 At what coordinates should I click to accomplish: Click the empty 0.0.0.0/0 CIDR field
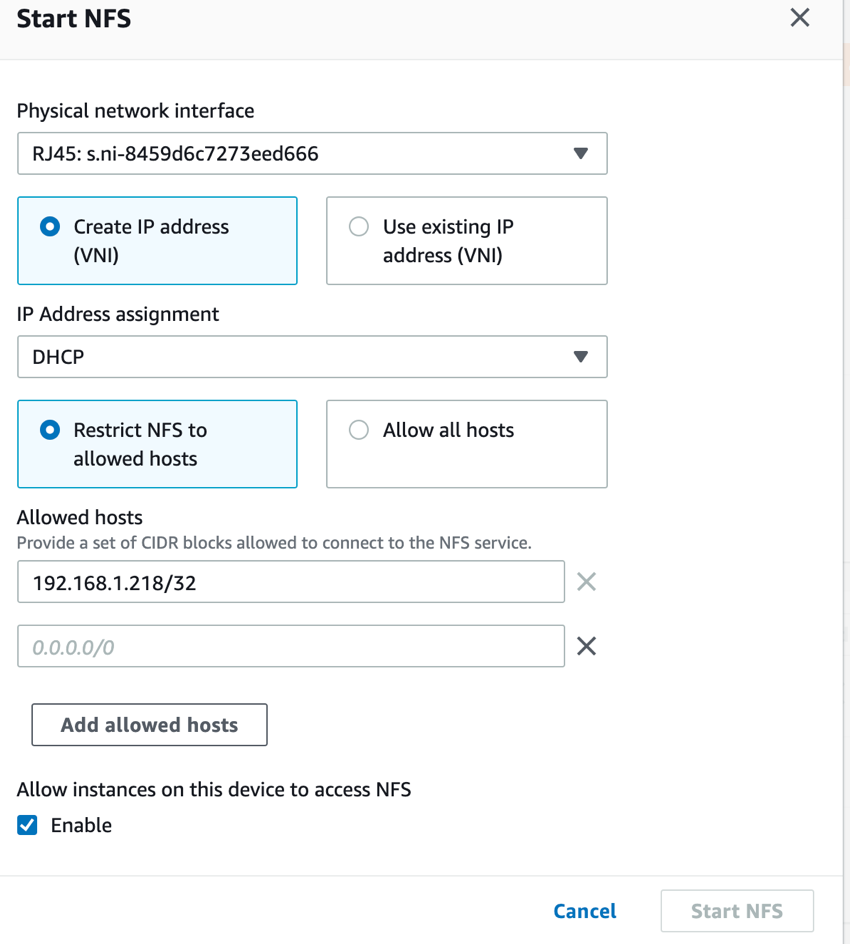[291, 646]
